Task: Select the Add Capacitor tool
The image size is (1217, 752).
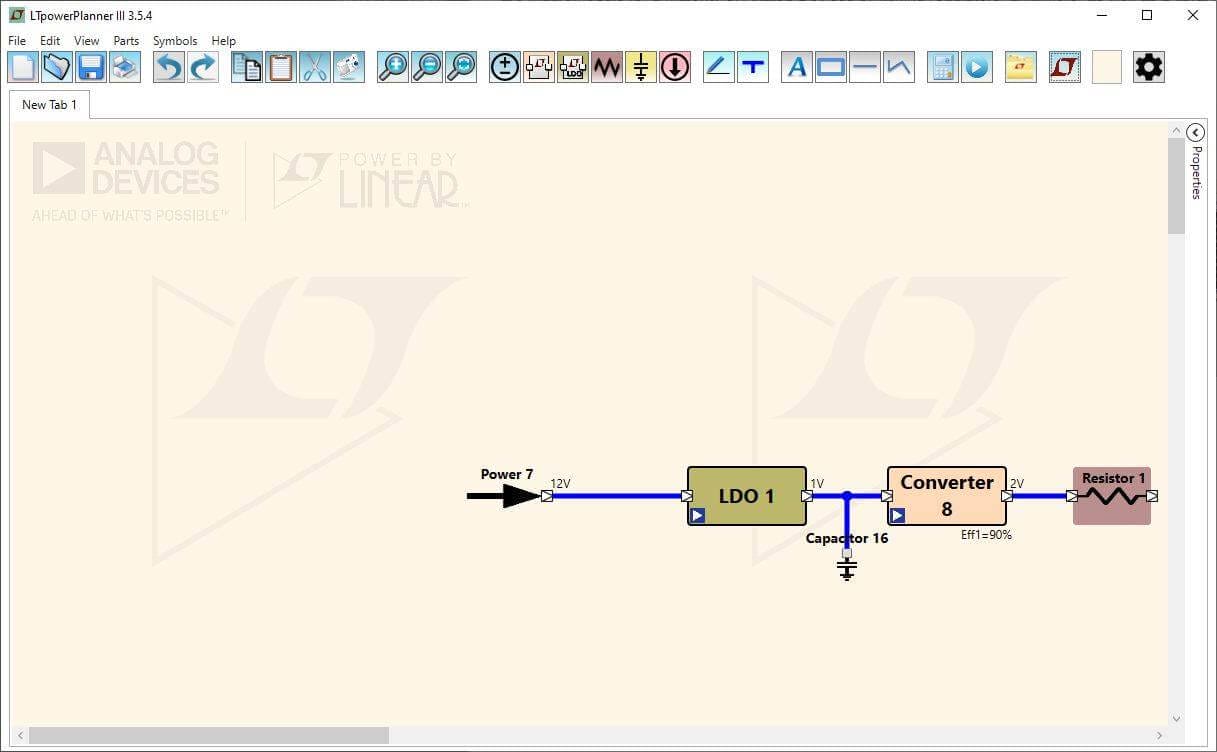Action: tap(640, 67)
